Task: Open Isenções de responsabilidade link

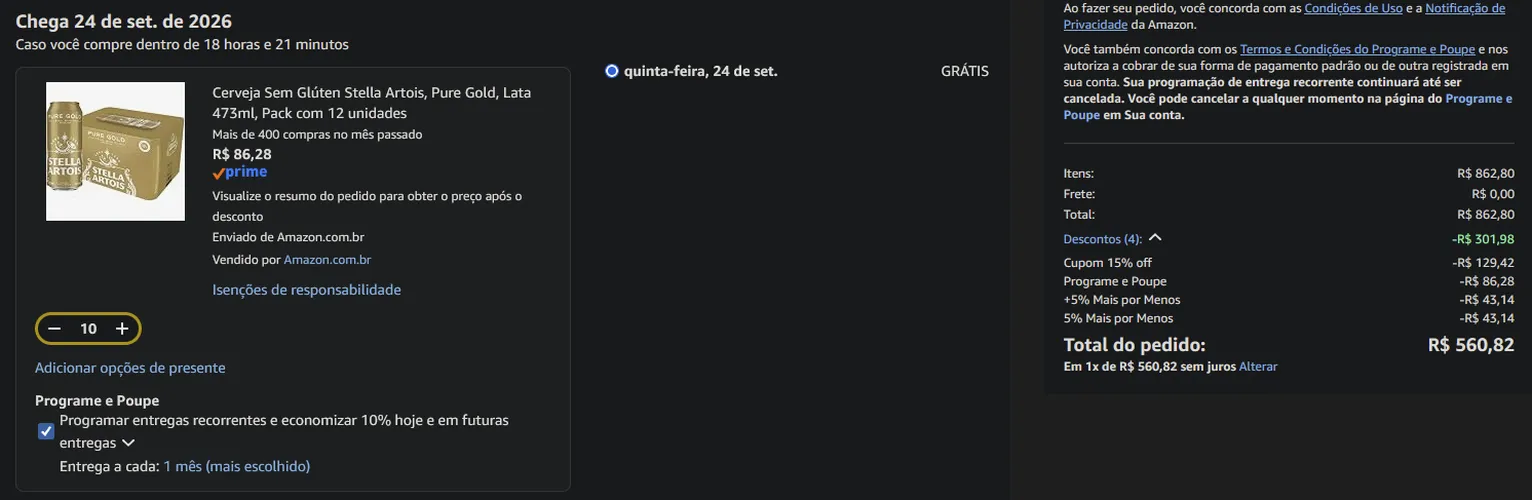Action: pos(307,290)
